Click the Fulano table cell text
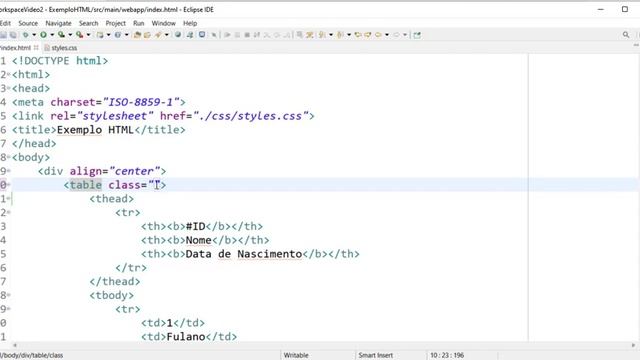The image size is (640, 360). click(x=186, y=337)
